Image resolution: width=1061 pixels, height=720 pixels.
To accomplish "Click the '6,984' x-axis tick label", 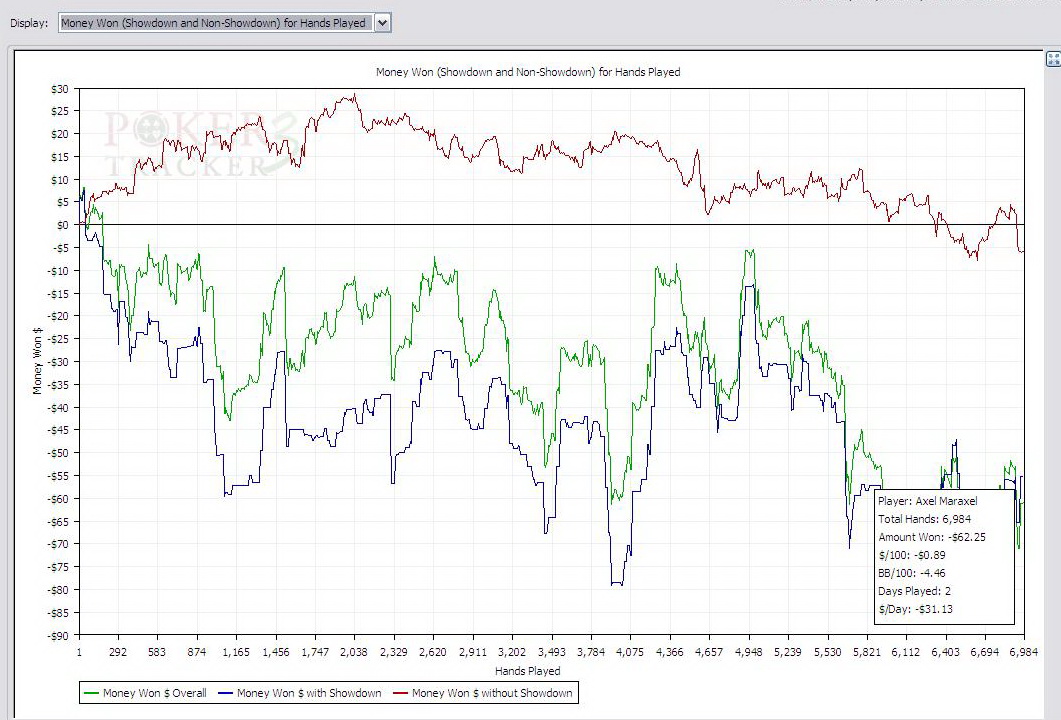I will click(1024, 652).
